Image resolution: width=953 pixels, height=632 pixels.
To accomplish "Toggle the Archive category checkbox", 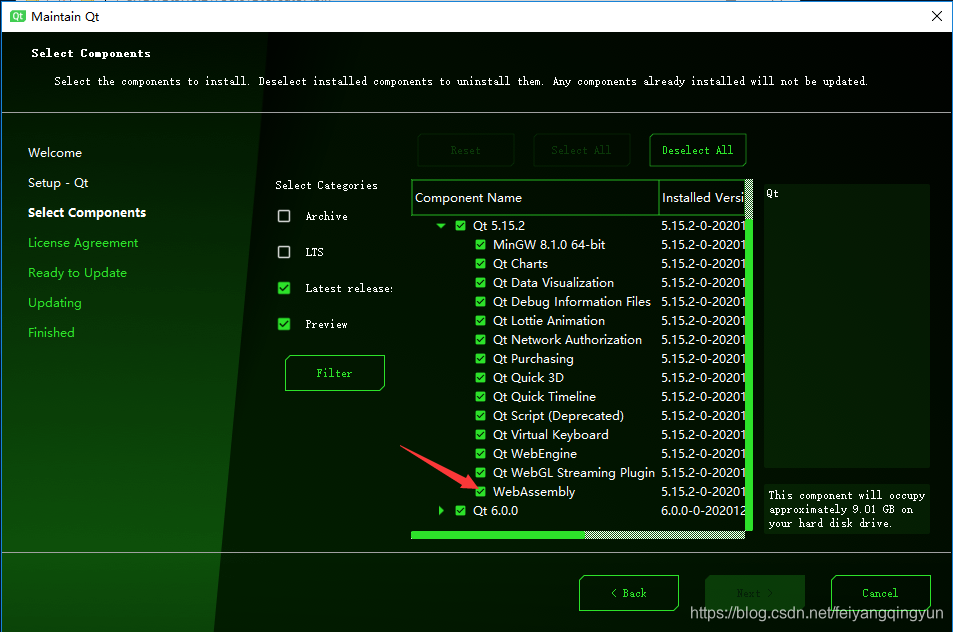I will coord(284,216).
